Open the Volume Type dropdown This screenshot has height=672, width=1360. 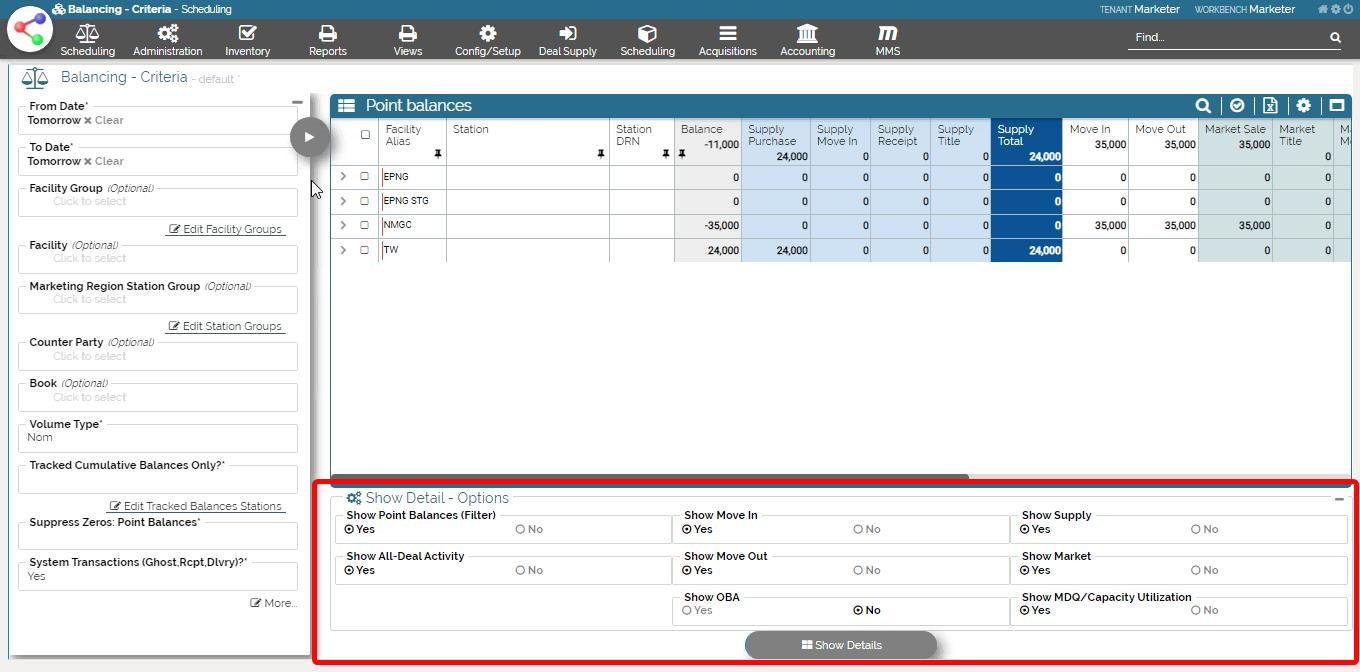click(x=158, y=437)
